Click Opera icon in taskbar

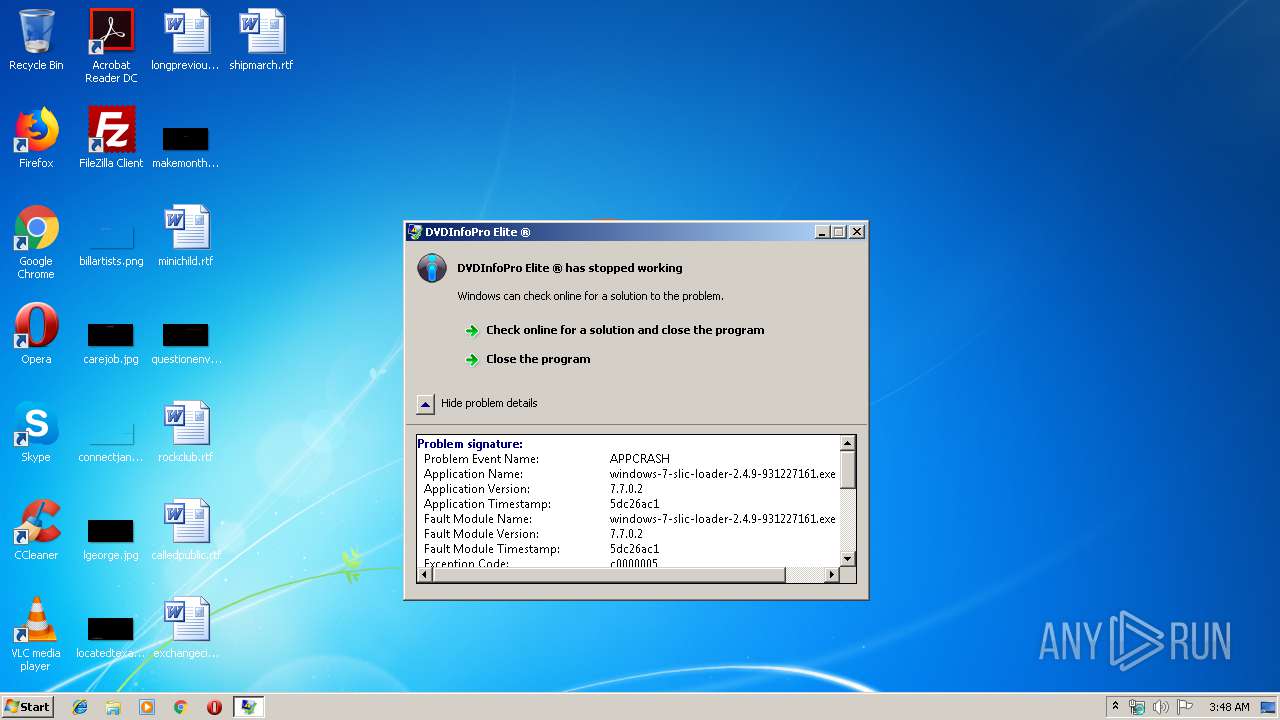pyautogui.click(x=214, y=707)
